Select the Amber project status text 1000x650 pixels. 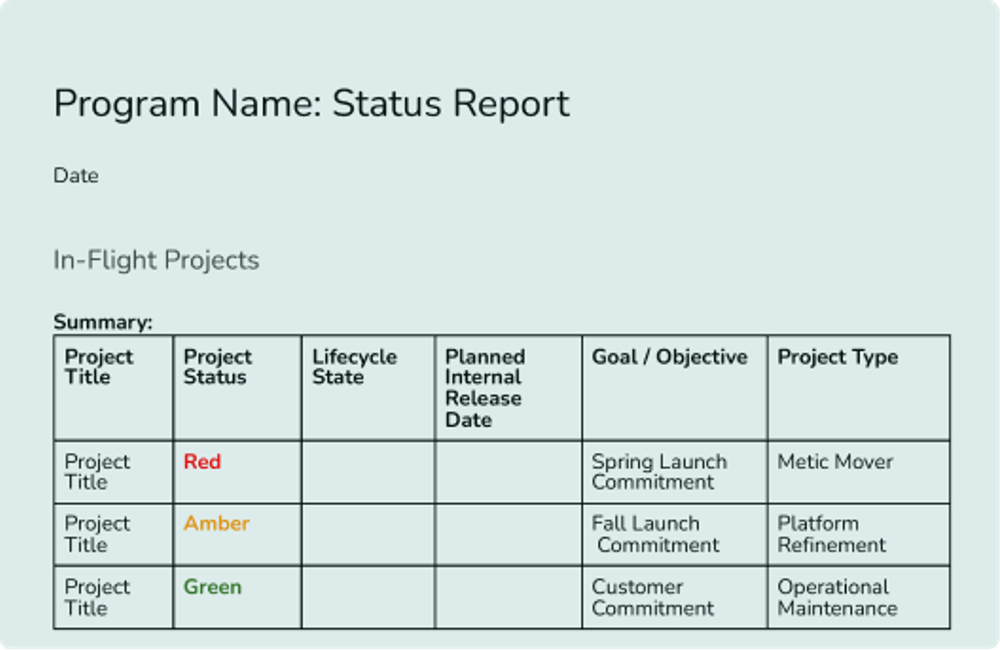(x=215, y=523)
